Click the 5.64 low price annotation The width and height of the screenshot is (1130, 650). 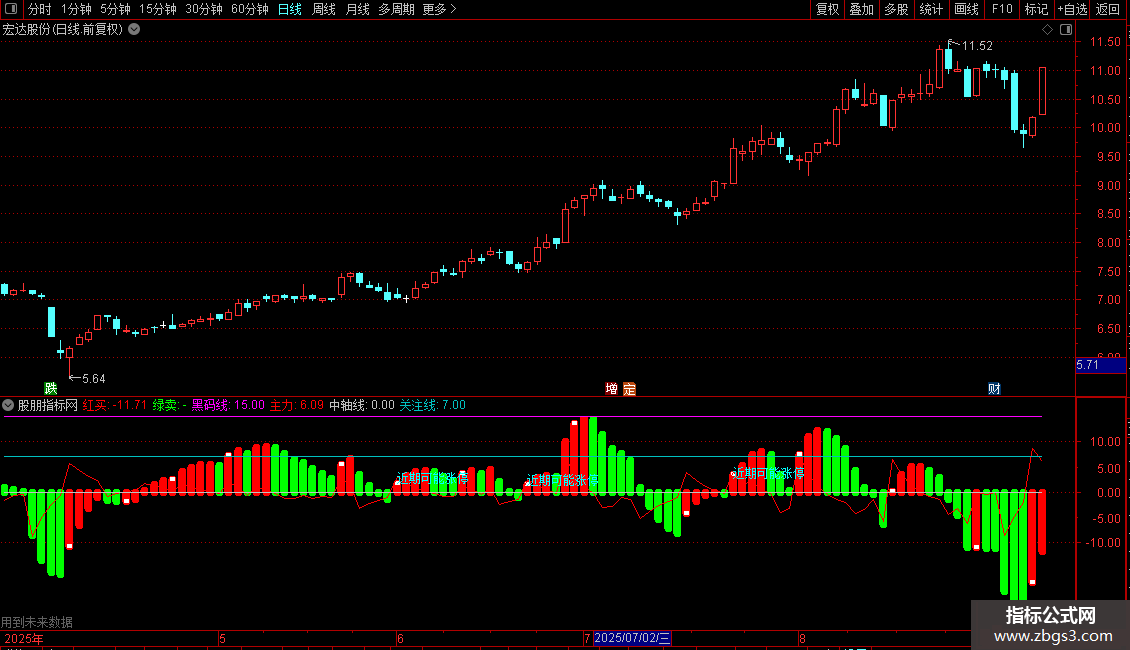tap(93, 378)
